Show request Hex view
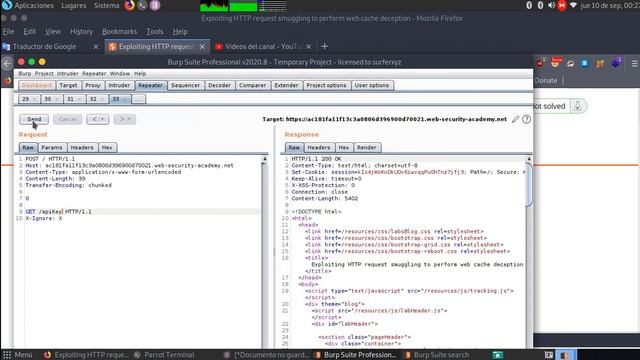This screenshot has width=640, height=360. click(x=107, y=147)
